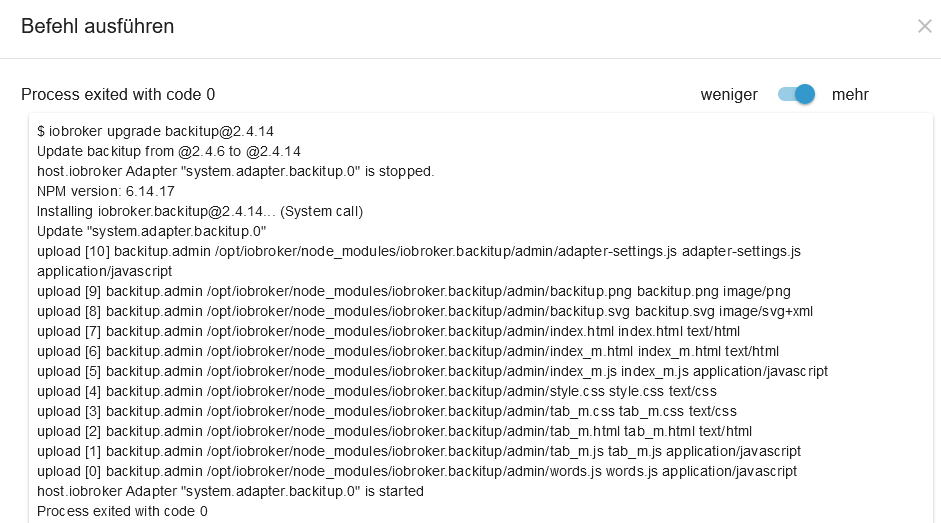Click the upload [10] adapter-settings.js line

[418, 251]
